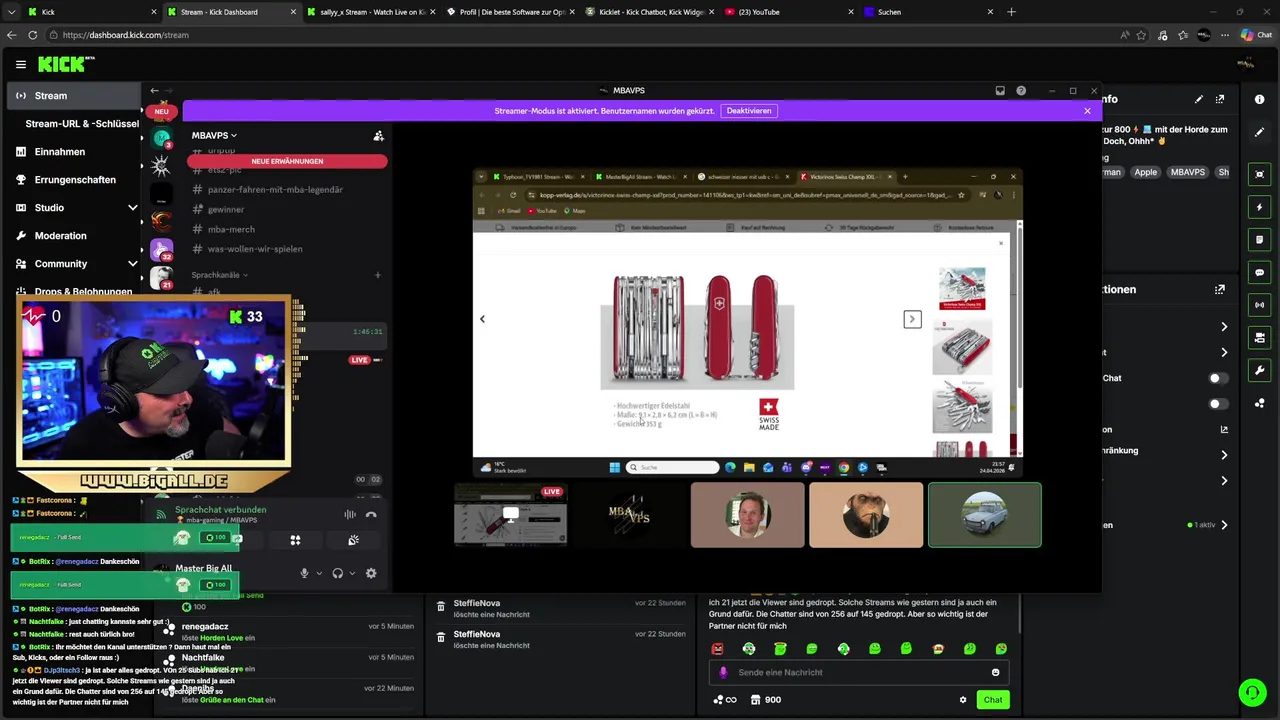
Task: Open Discord user settings gear
Action: [x=371, y=573]
